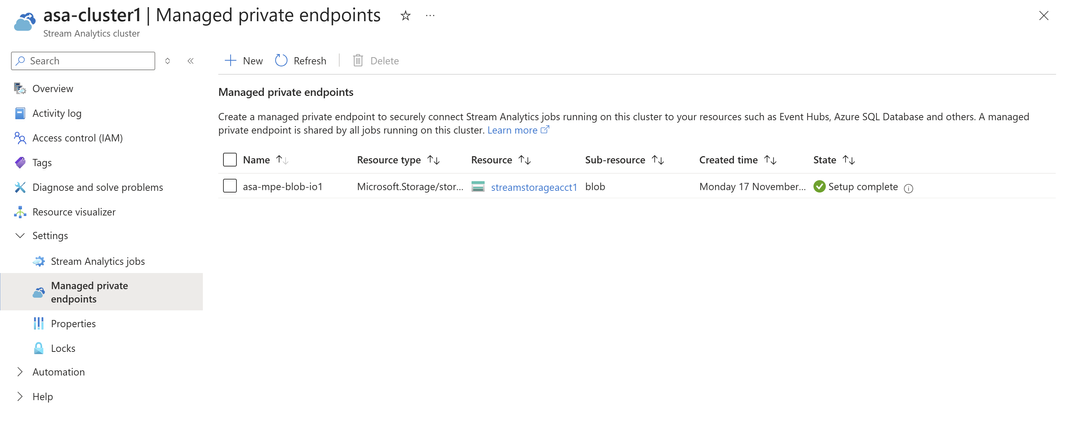
Task: Open the streamstorageacct1 resource link
Action: click(534, 186)
